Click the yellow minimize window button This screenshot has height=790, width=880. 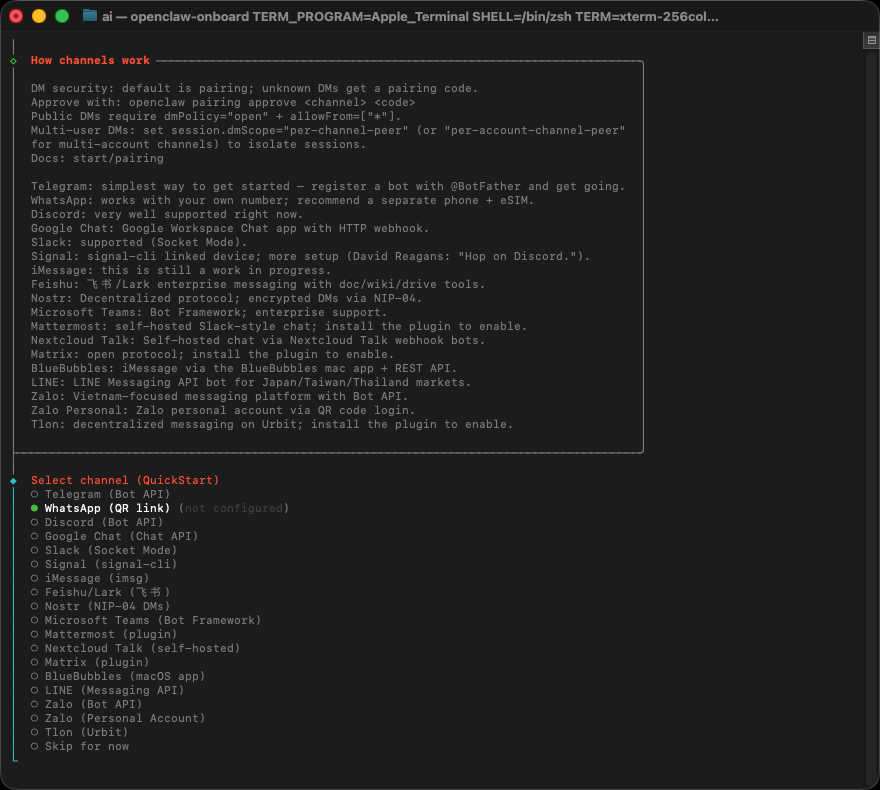pos(39,16)
